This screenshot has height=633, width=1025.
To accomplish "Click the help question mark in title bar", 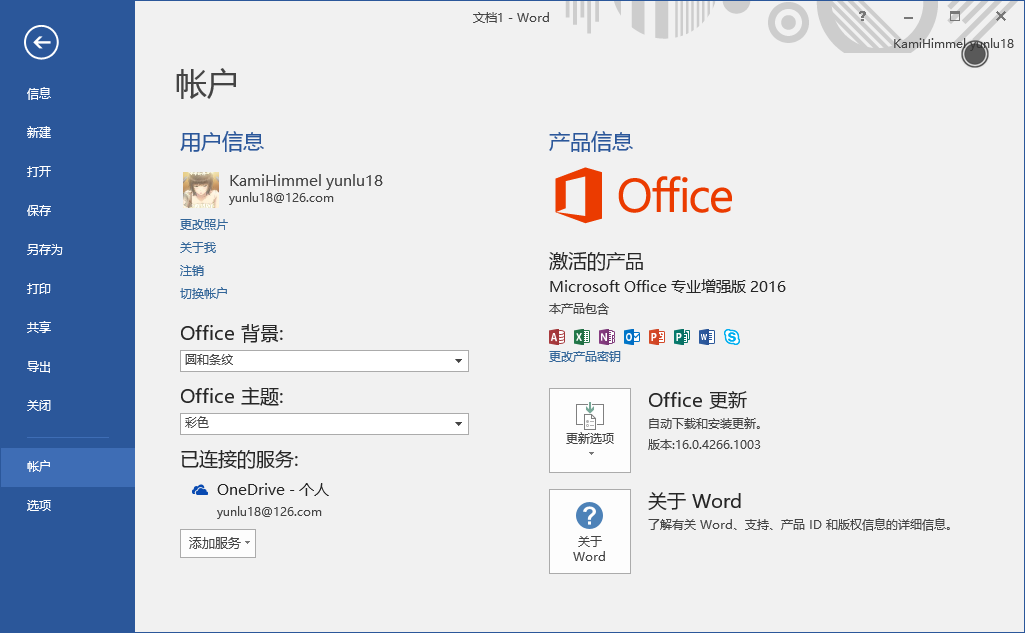I will 862,17.
